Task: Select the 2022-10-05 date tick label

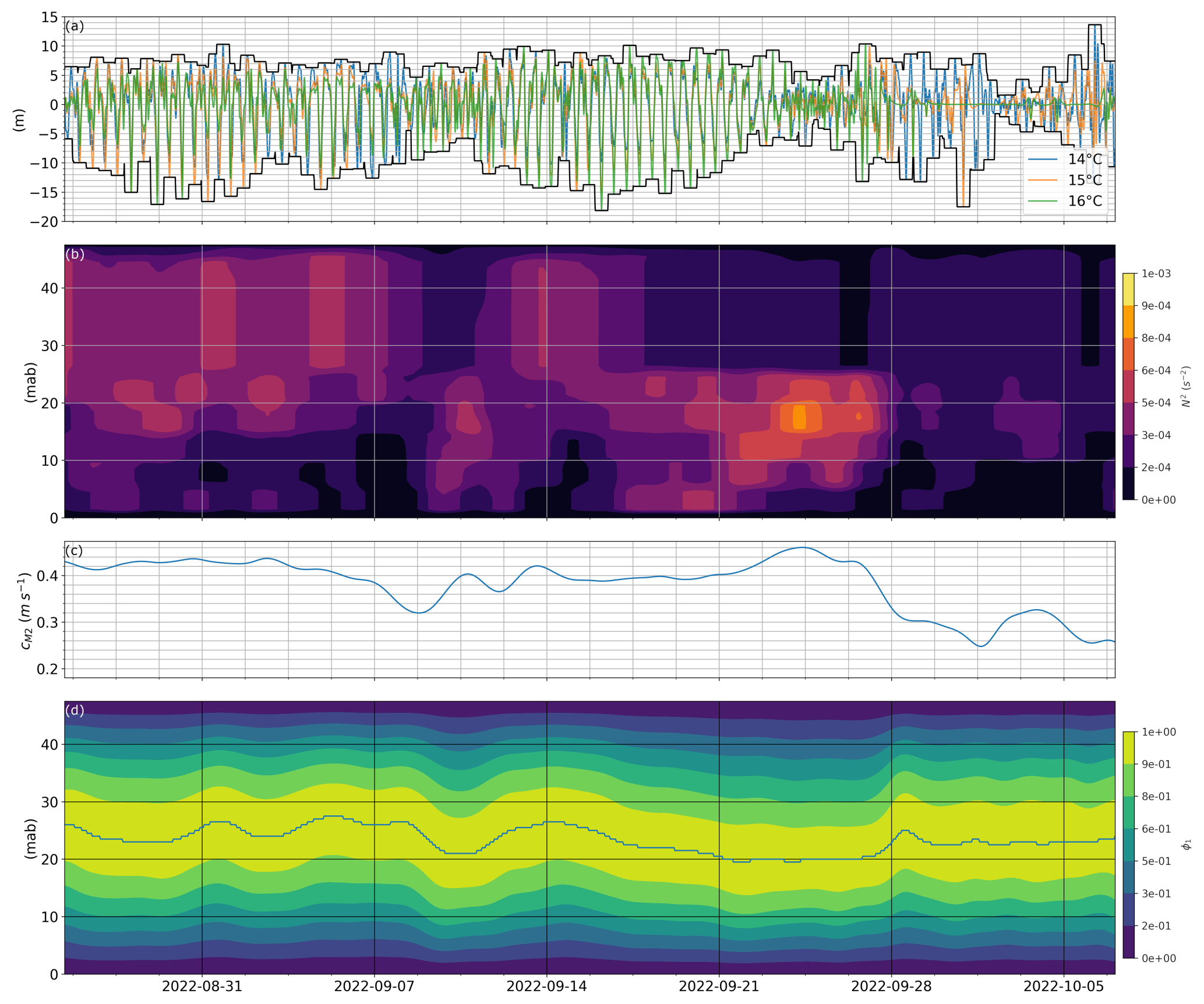Action: pyautogui.click(x=1064, y=987)
